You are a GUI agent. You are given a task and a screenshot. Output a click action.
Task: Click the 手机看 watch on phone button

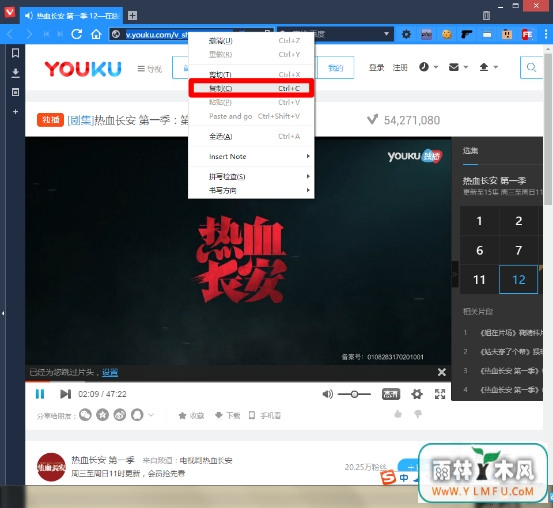pyautogui.click(x=265, y=416)
